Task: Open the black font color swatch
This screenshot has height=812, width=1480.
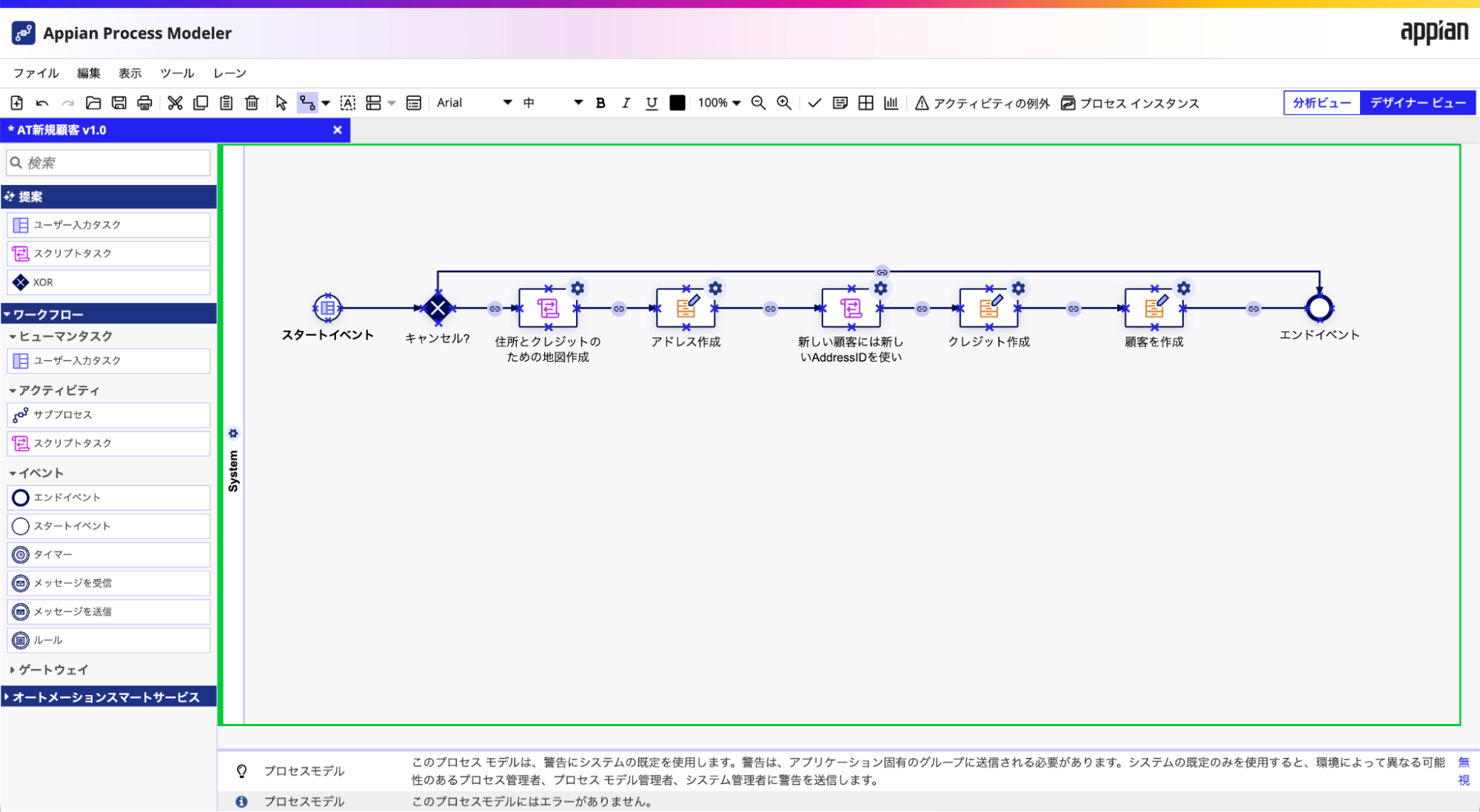Action: click(x=677, y=103)
